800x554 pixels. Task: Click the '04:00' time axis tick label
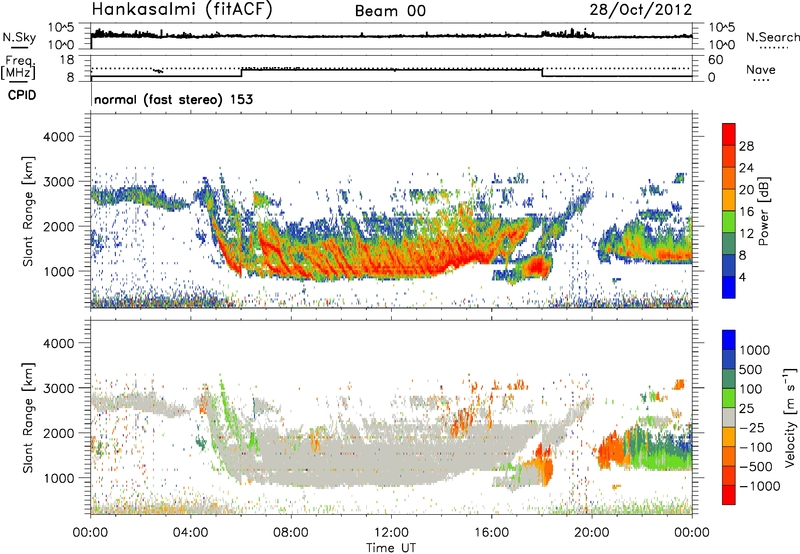[x=191, y=533]
